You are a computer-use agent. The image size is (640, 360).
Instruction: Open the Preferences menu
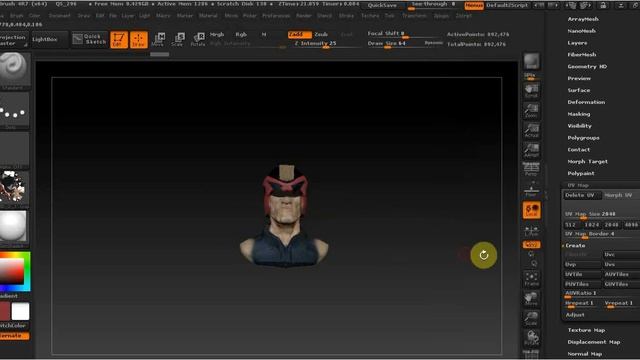[x=276, y=16]
